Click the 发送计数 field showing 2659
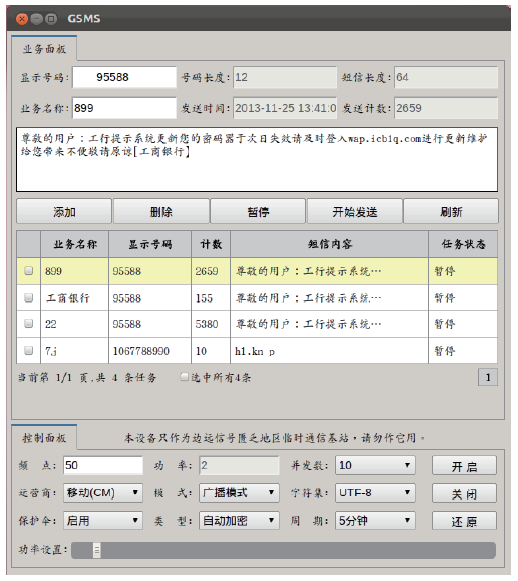Screen dimensions: 518x581 [x=446, y=108]
